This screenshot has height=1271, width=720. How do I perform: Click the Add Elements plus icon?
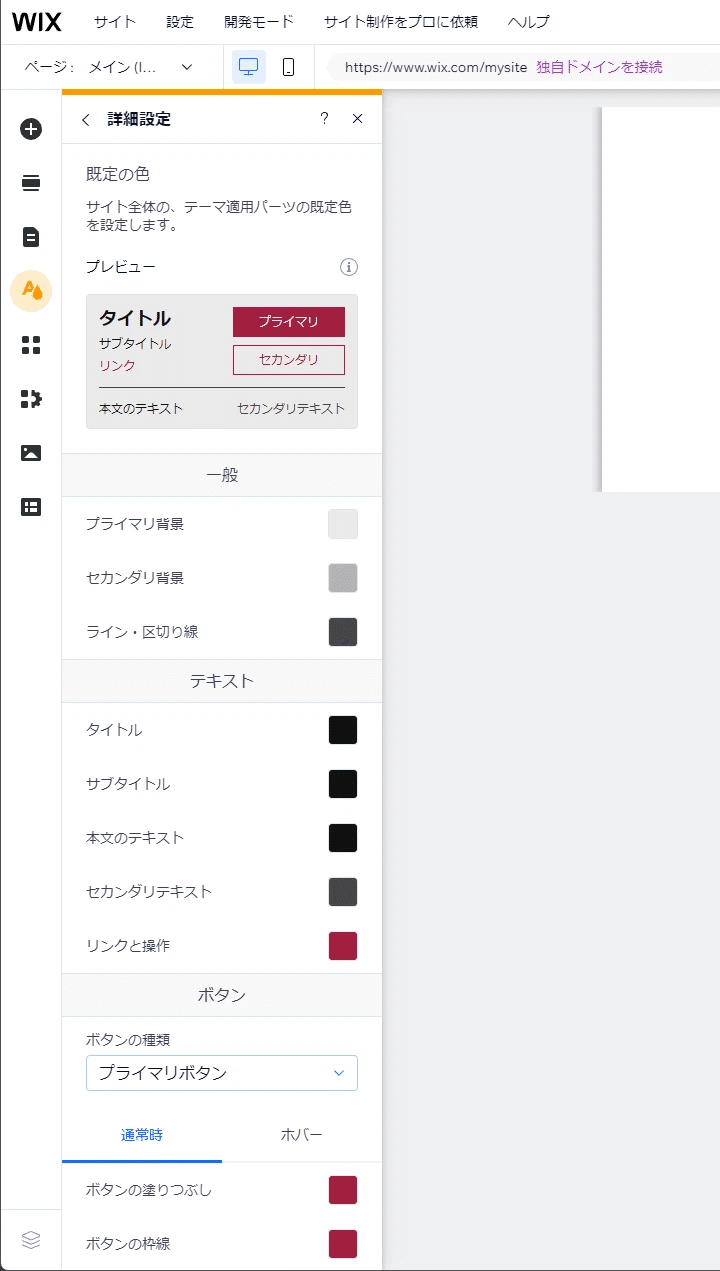tap(31, 129)
